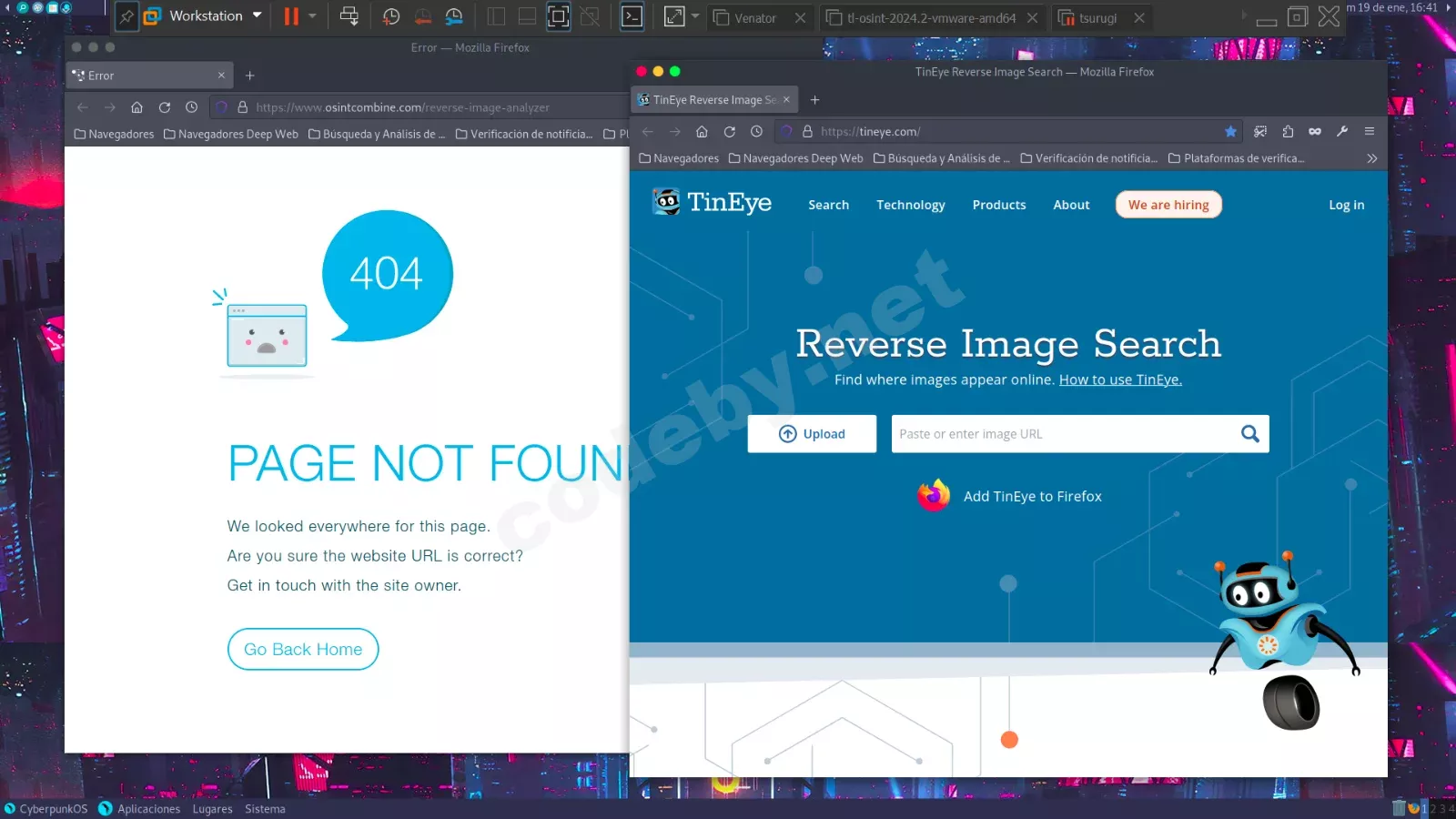This screenshot has height=819, width=1456.
Task: Open Búsqueda y Análisis folder in Error window
Action: (377, 134)
